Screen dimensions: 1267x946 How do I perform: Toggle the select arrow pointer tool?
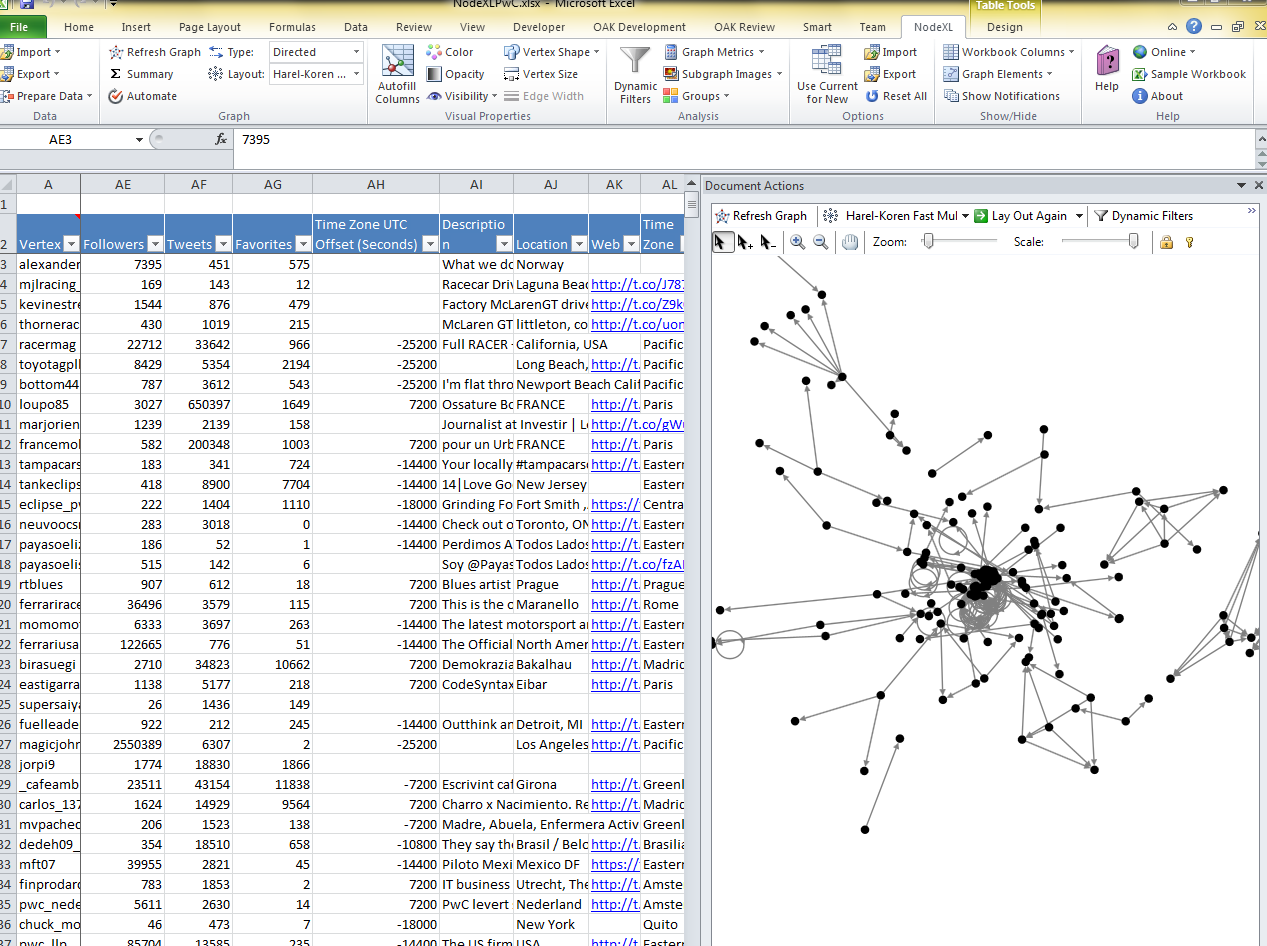[721, 242]
